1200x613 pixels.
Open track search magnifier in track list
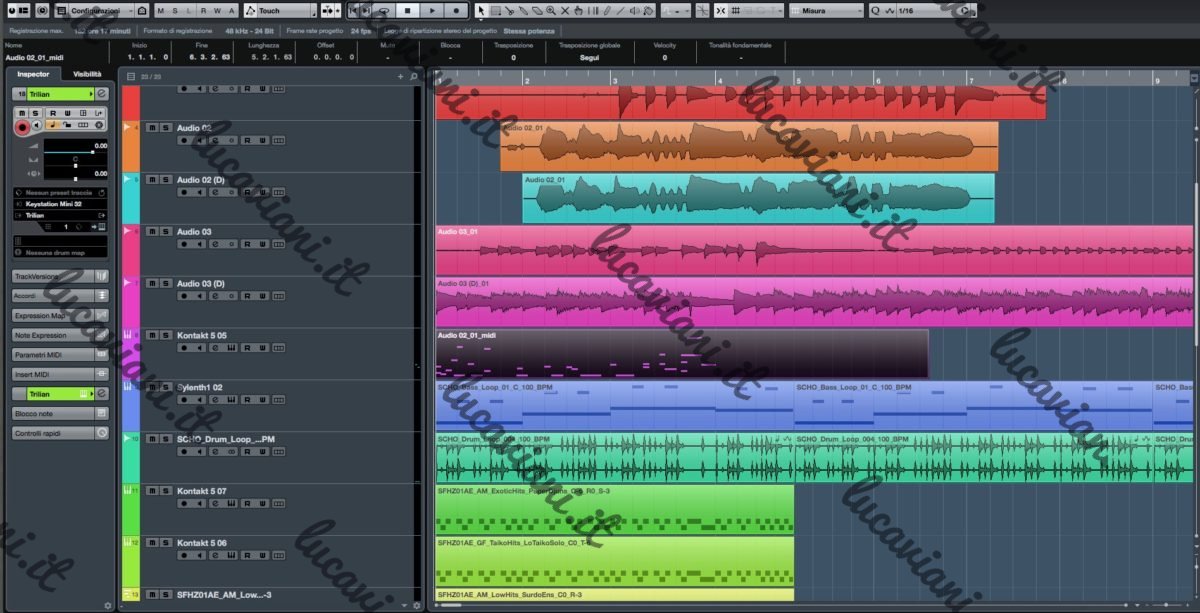(x=415, y=76)
